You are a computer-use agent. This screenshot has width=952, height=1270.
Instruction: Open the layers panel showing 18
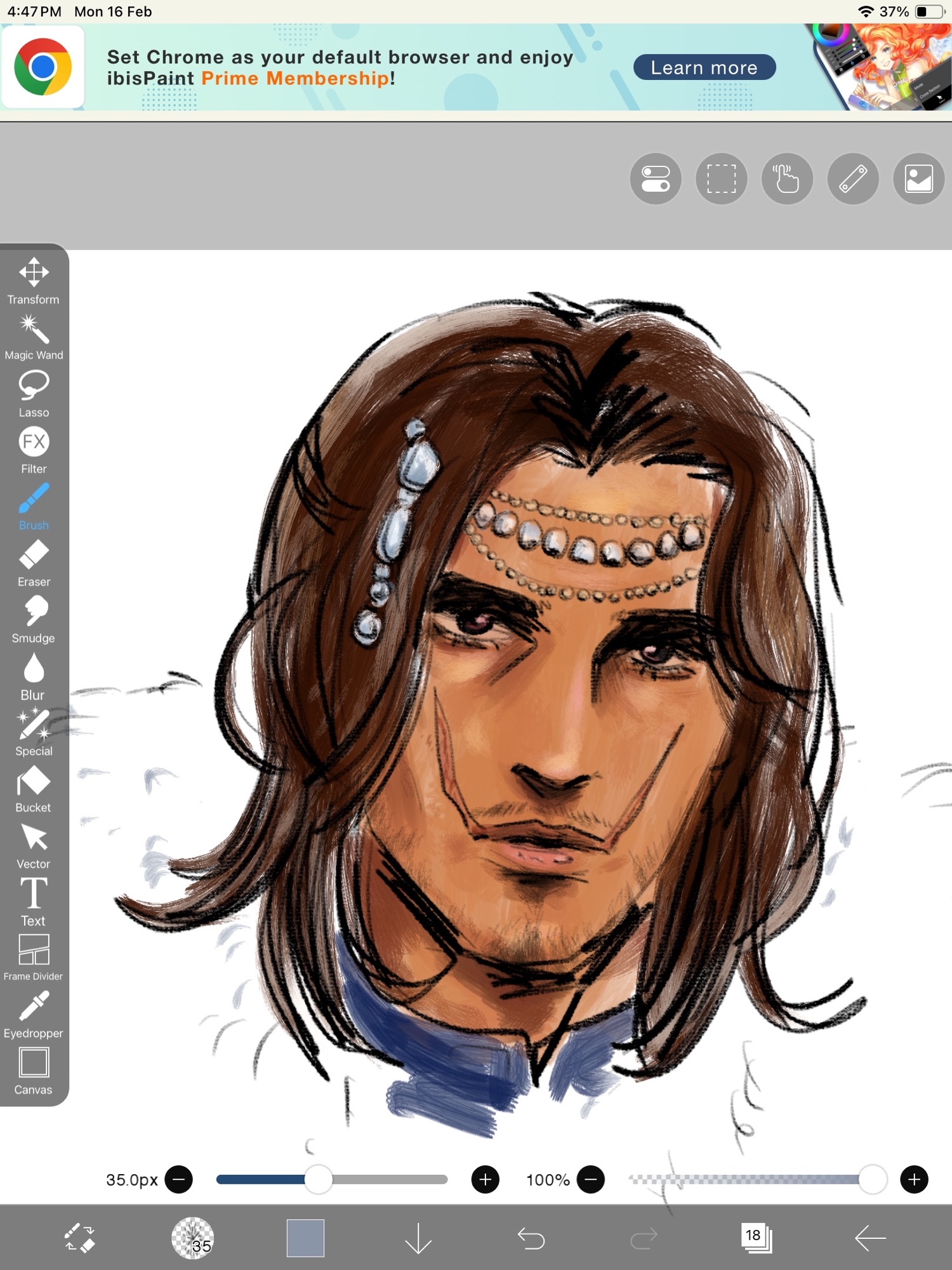click(x=756, y=1238)
